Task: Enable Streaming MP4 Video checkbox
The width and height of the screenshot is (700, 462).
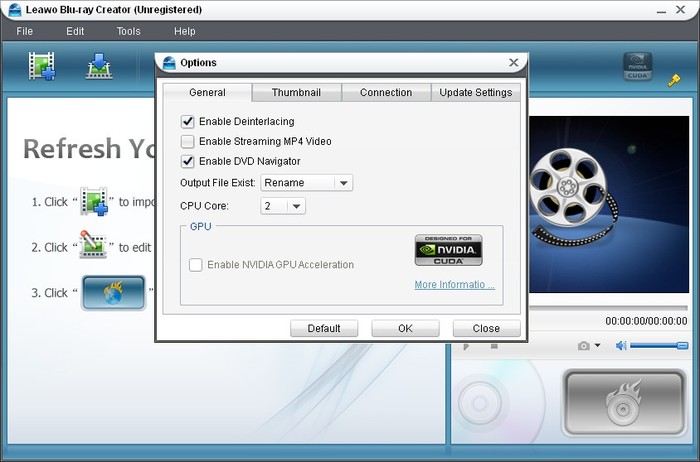Action: pyautogui.click(x=188, y=141)
